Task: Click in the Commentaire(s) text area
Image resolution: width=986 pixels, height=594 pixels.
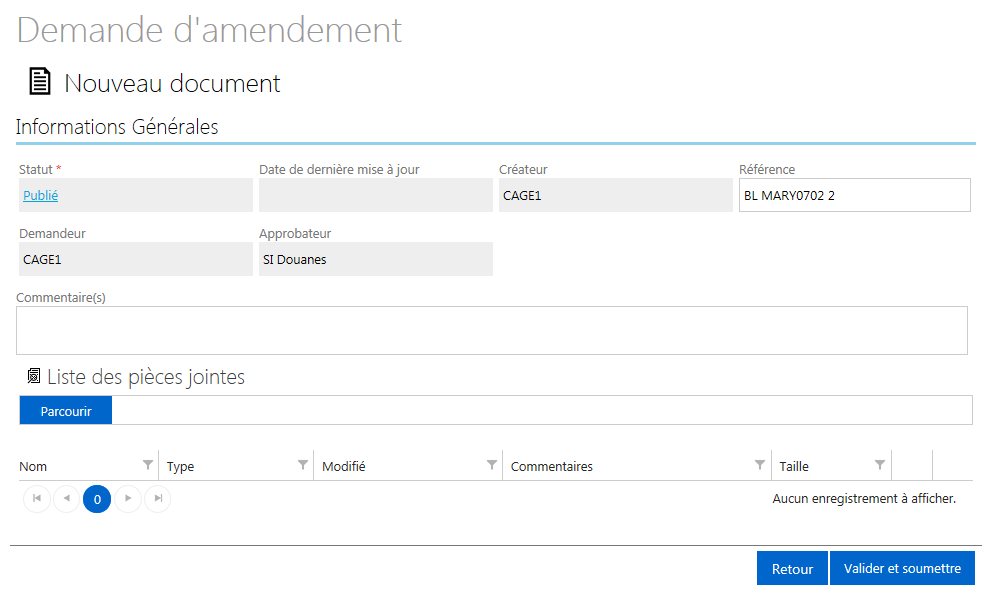Action: 492,331
